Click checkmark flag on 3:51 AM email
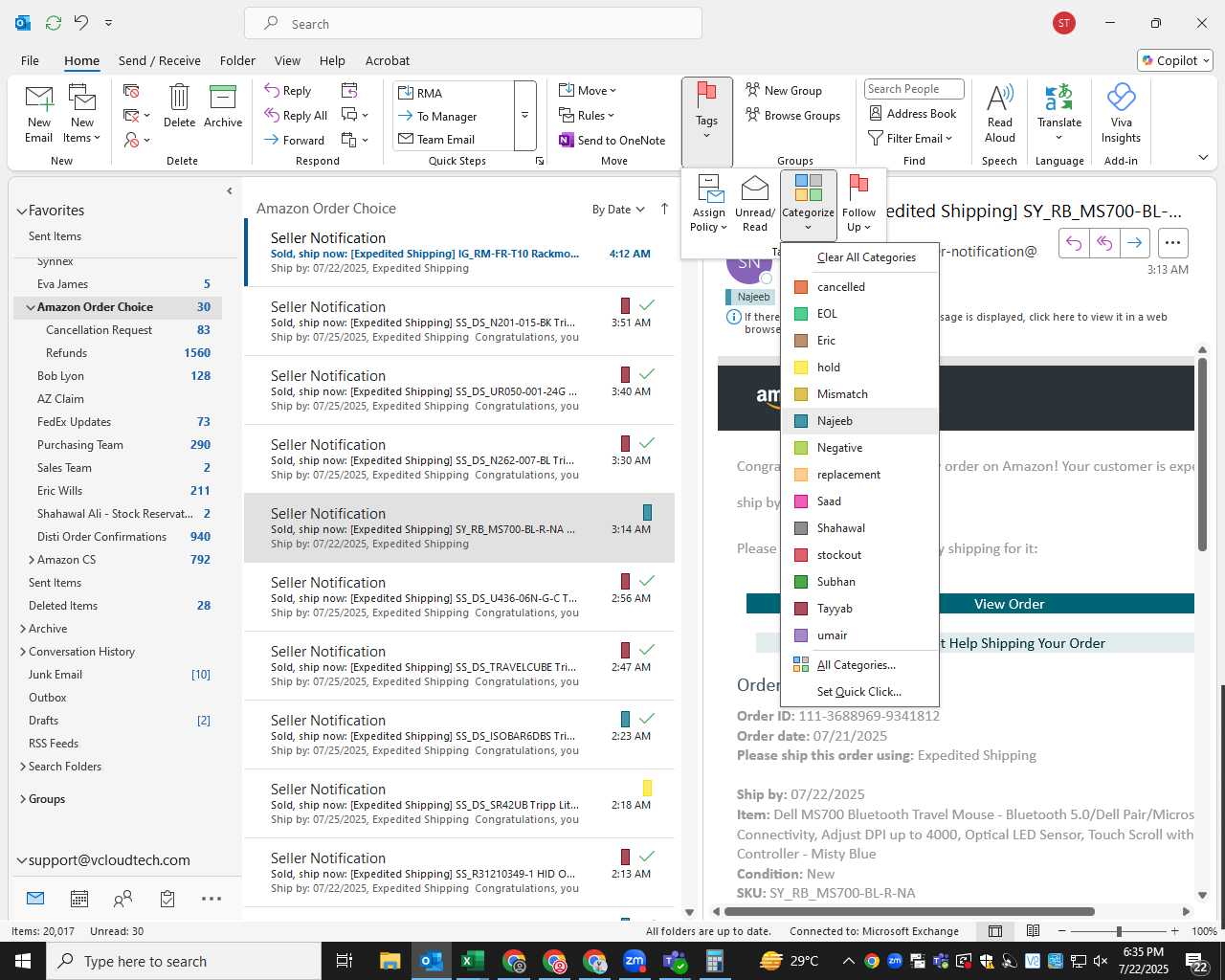The image size is (1225, 980). pos(647,305)
